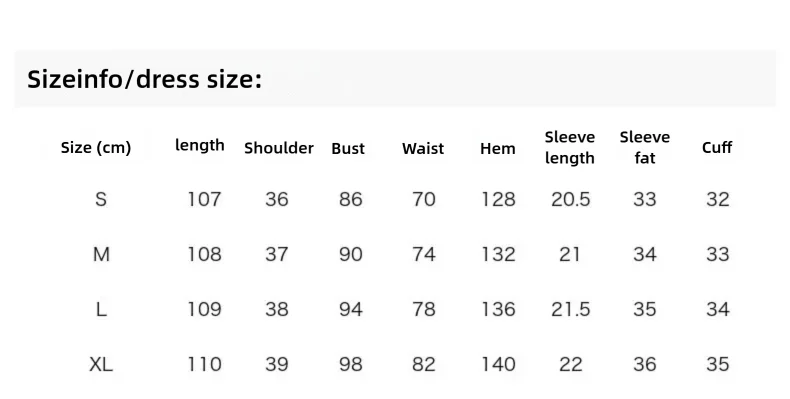Click the Shoulder column header
The width and height of the screenshot is (790, 399).
click(279, 148)
